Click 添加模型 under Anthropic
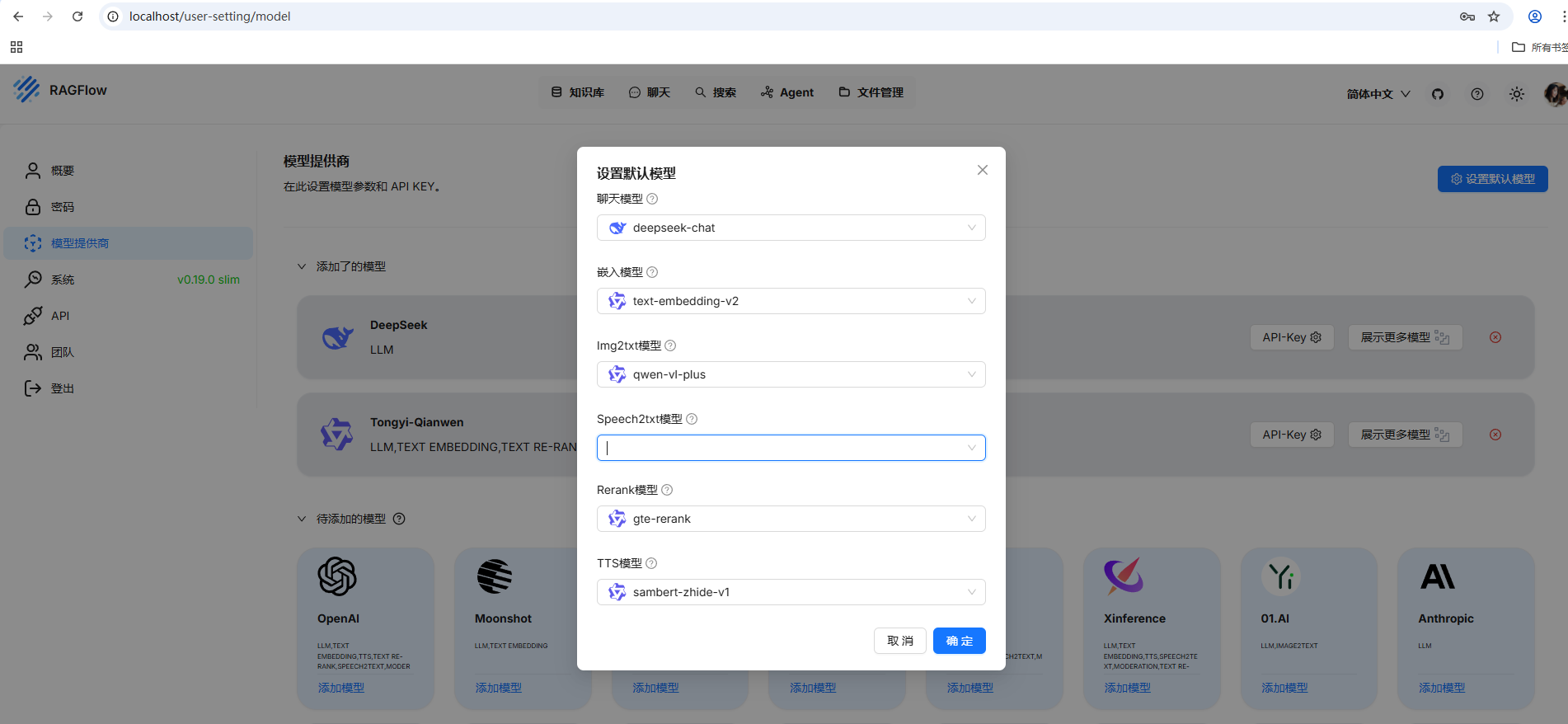Image resolution: width=1568 pixels, height=724 pixels. coord(1442,688)
